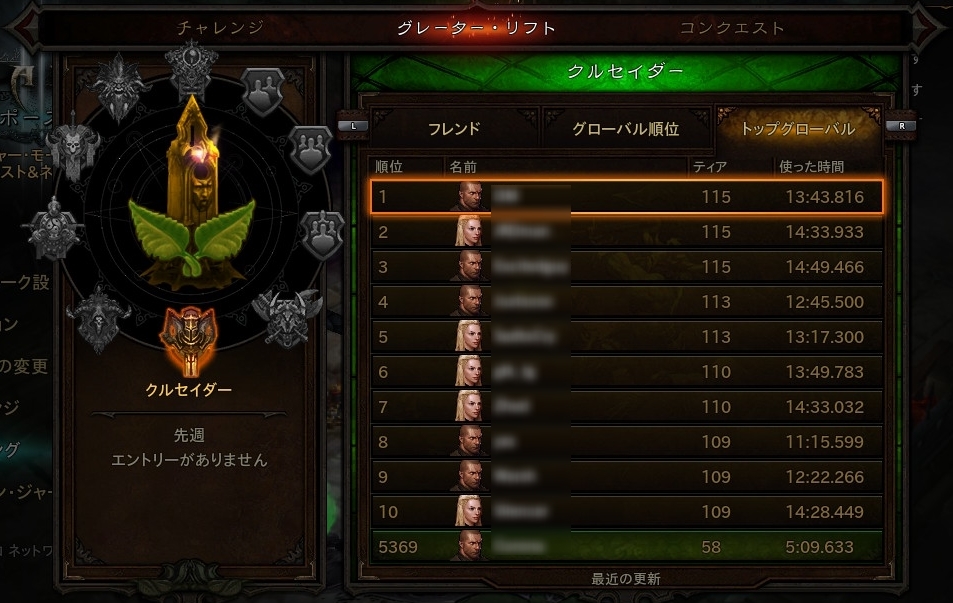The image size is (953, 603).
Task: Open the グローバル順位 tab
Action: tap(625, 128)
